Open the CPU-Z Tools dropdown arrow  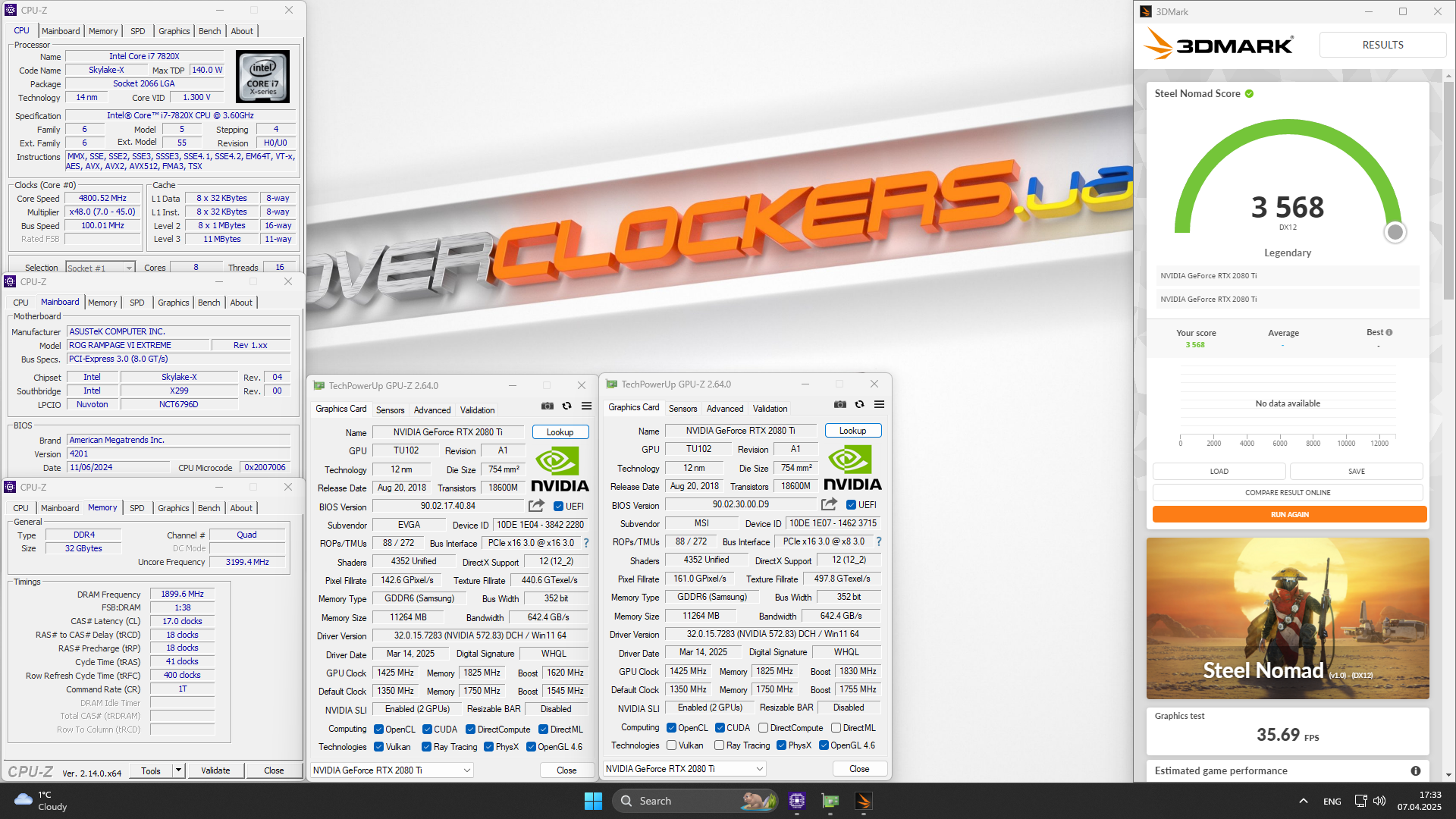pyautogui.click(x=178, y=770)
